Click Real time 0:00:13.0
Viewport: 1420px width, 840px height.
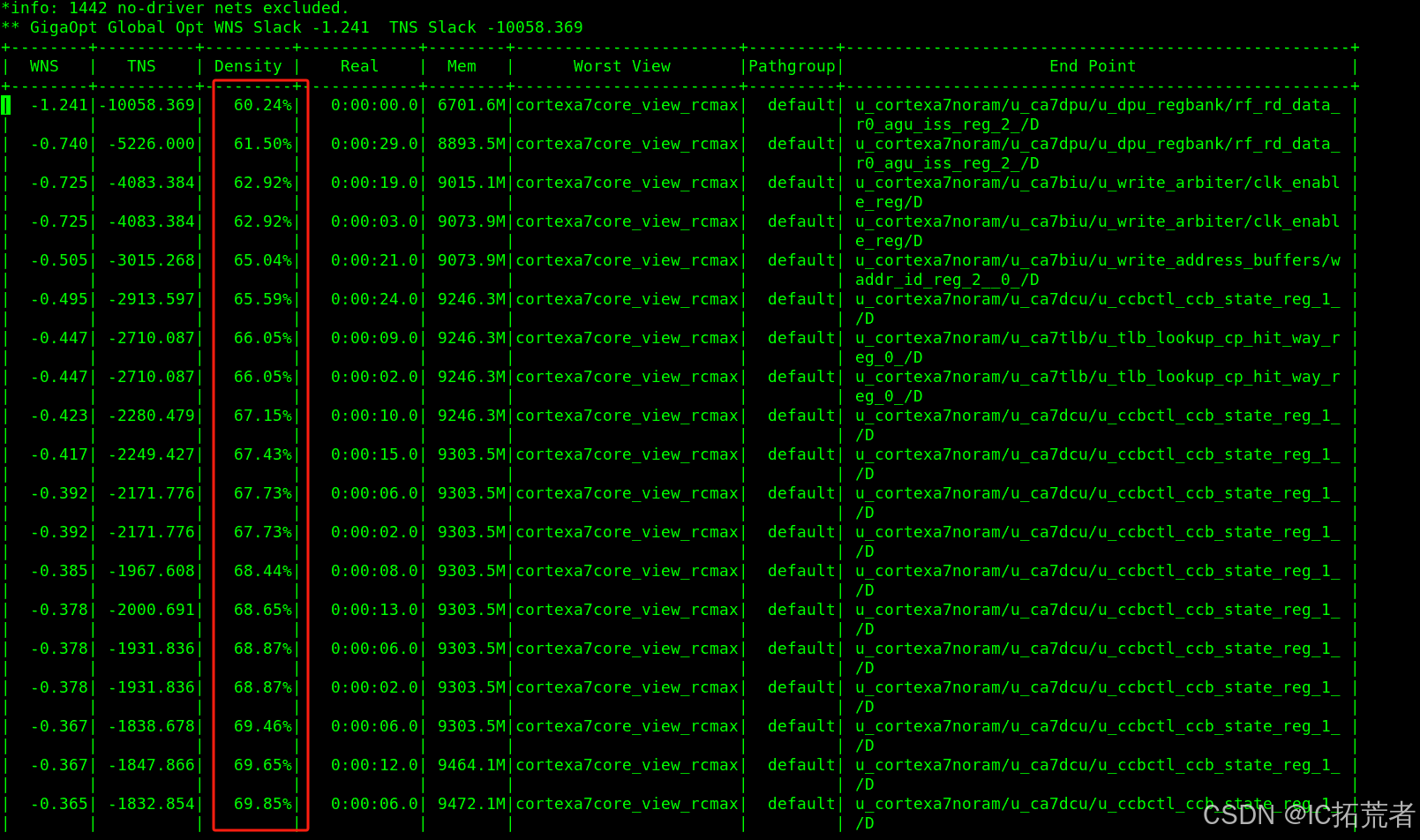tap(374, 610)
